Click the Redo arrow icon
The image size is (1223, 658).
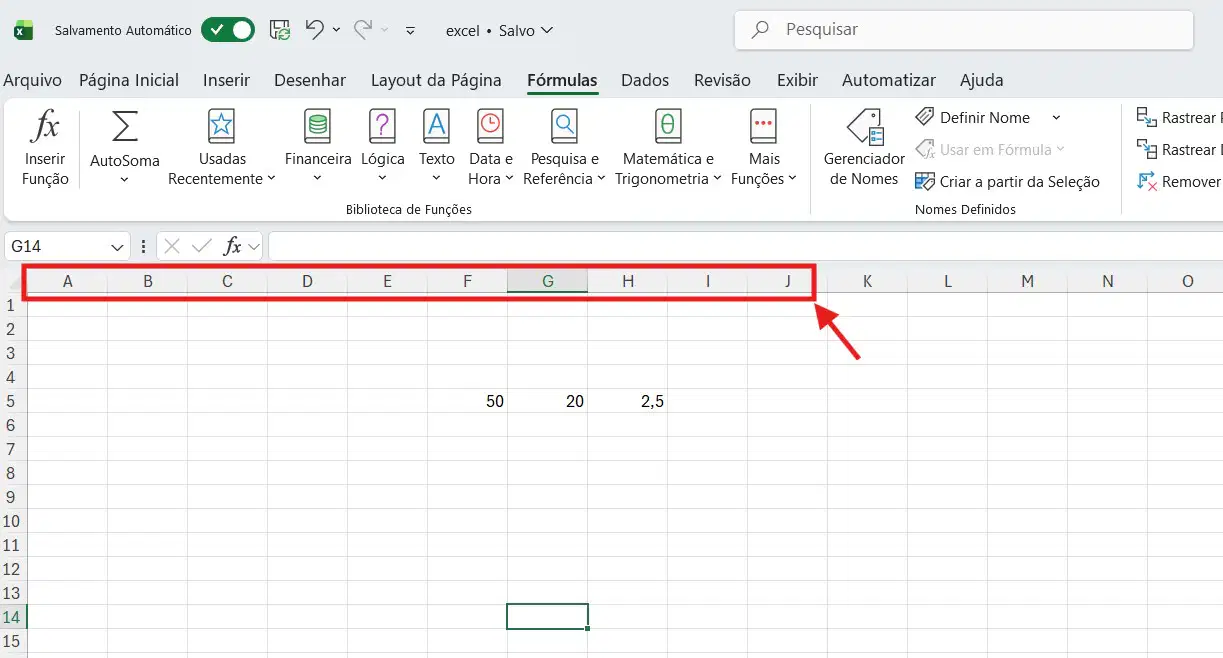(363, 30)
